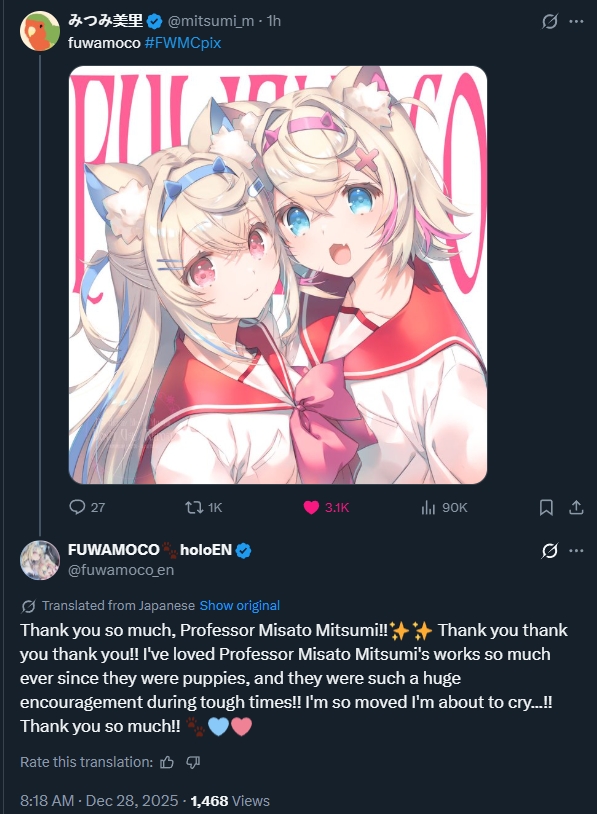The image size is (597, 814).
Task: Open the #FWMCpix hashtag
Action: [x=183, y=43]
